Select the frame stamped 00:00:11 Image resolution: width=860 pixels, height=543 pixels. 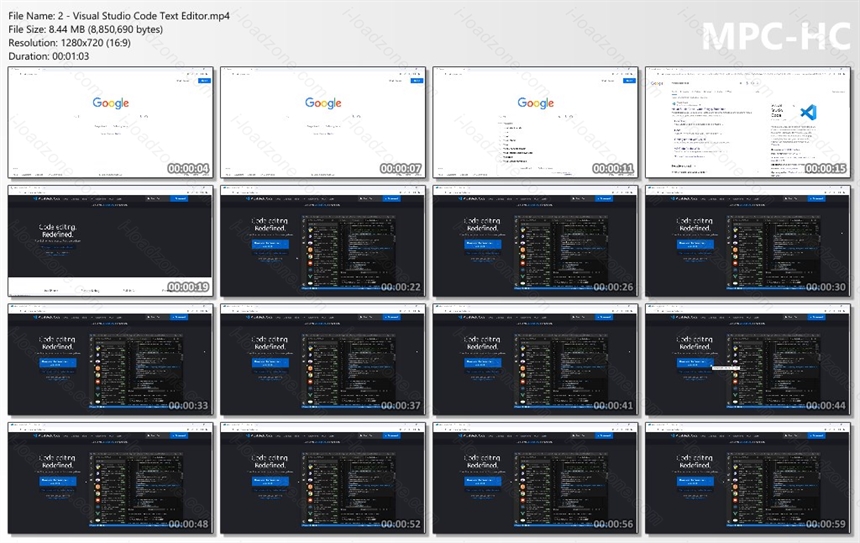535,123
